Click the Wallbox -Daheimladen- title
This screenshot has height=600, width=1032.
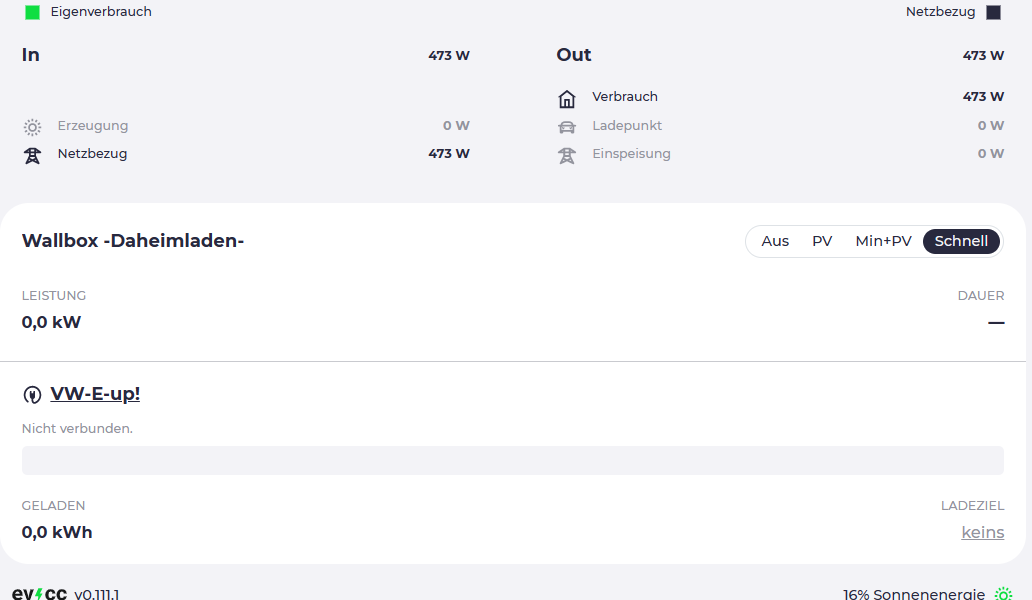pyautogui.click(x=133, y=241)
